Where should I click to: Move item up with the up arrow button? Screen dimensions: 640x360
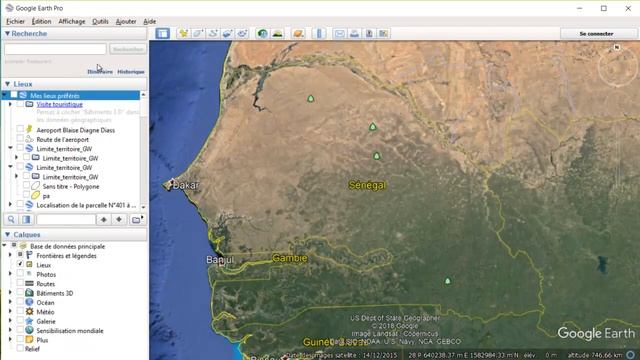pyautogui.click(x=104, y=220)
